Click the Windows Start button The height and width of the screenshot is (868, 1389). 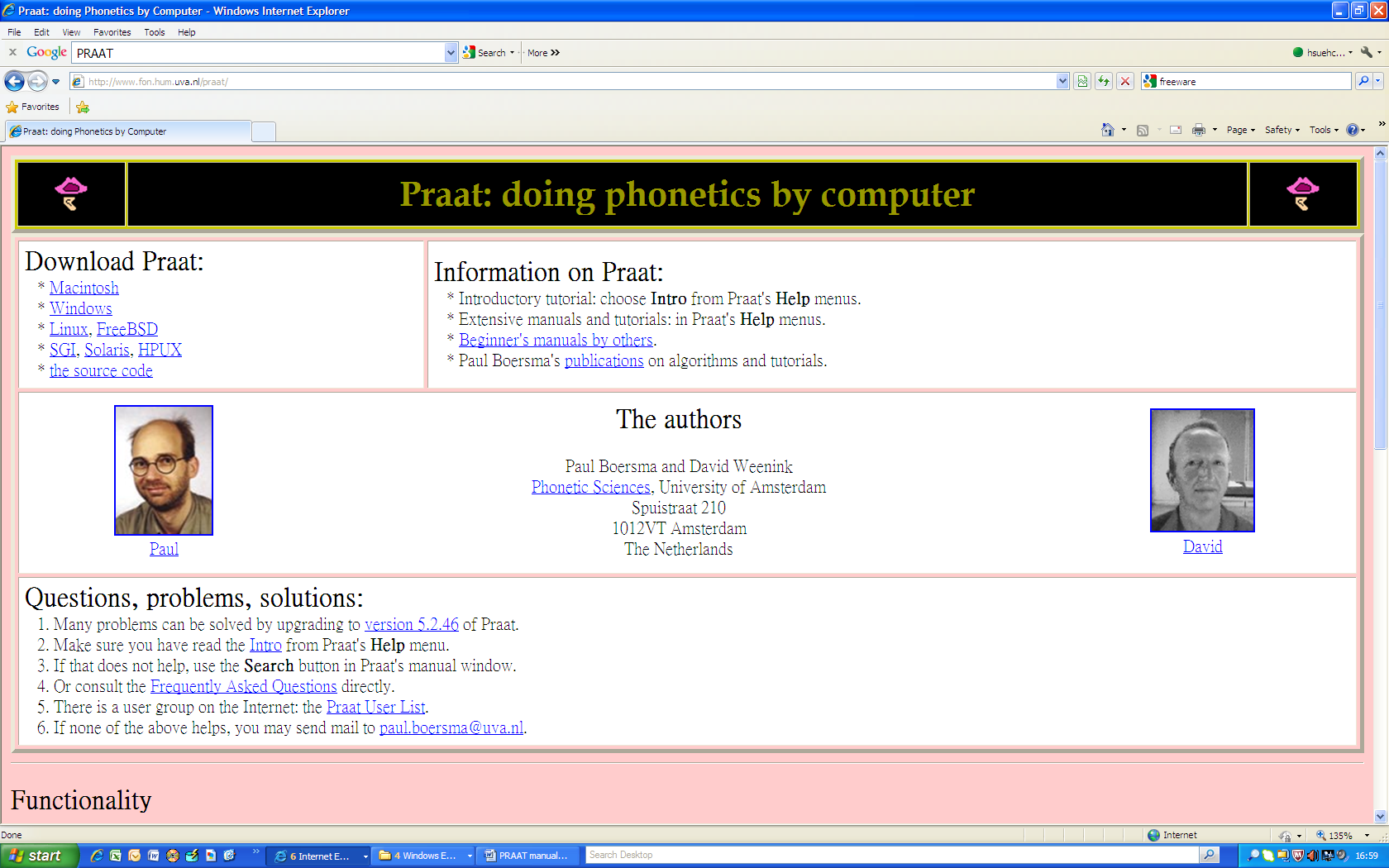(39, 856)
